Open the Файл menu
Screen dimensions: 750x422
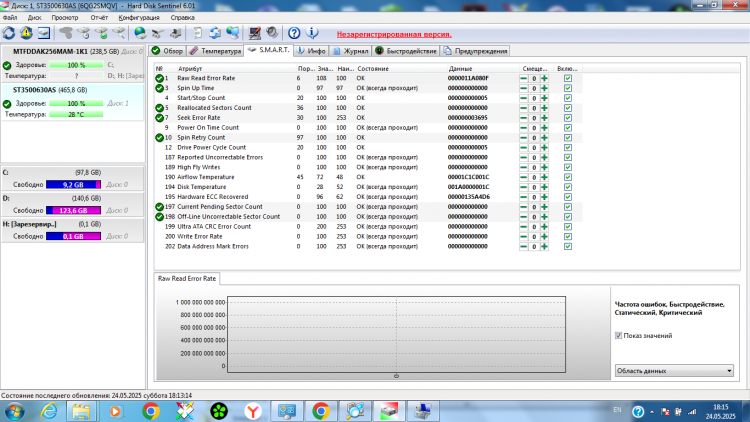click(x=10, y=17)
